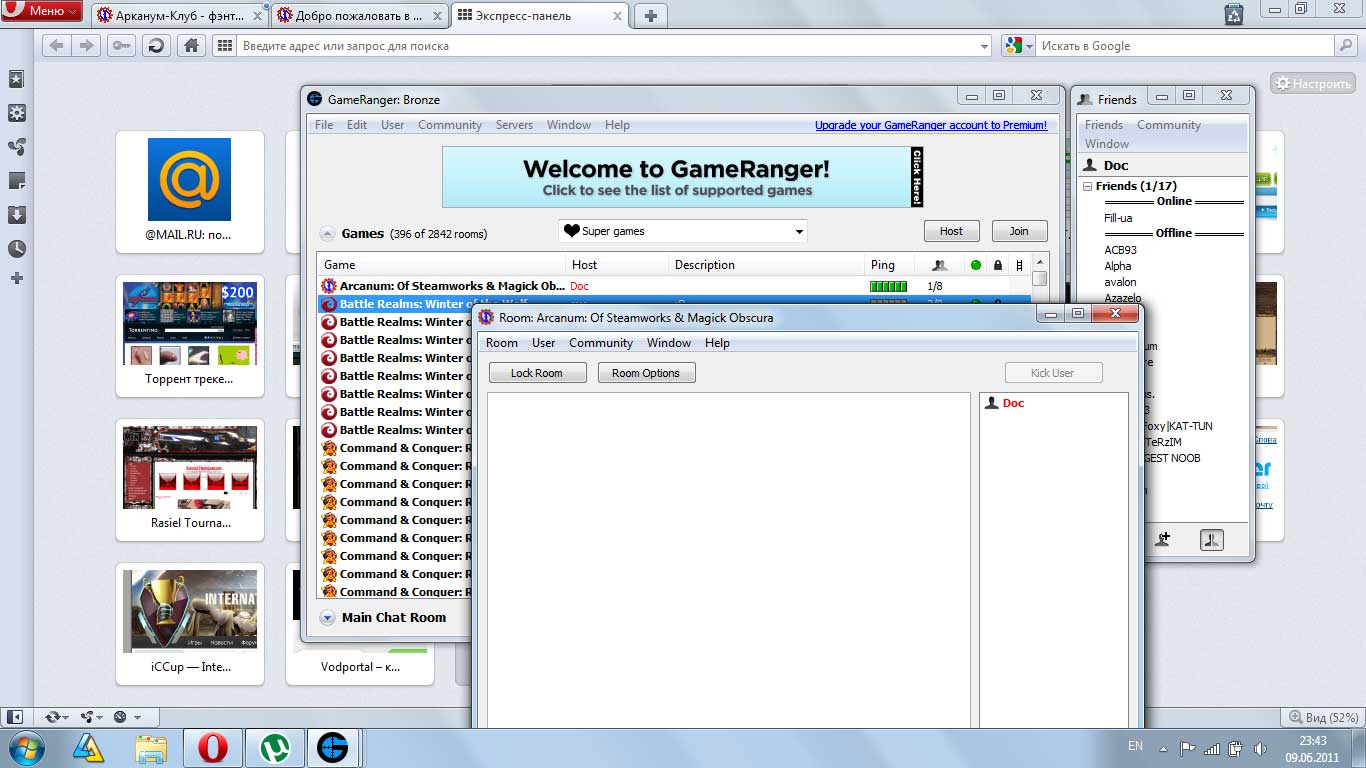Reload the page with the refresh icon
Screen dimensions: 1366x768
tap(155, 46)
